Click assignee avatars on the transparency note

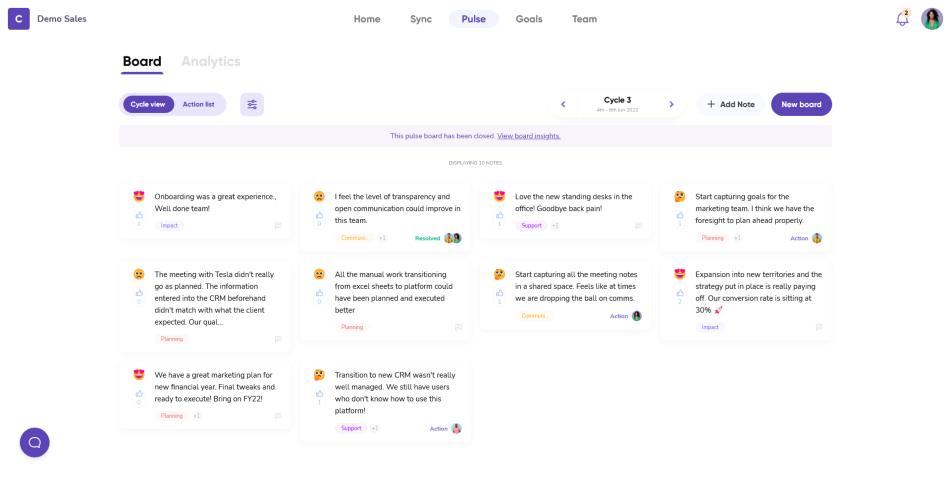click(x=452, y=238)
